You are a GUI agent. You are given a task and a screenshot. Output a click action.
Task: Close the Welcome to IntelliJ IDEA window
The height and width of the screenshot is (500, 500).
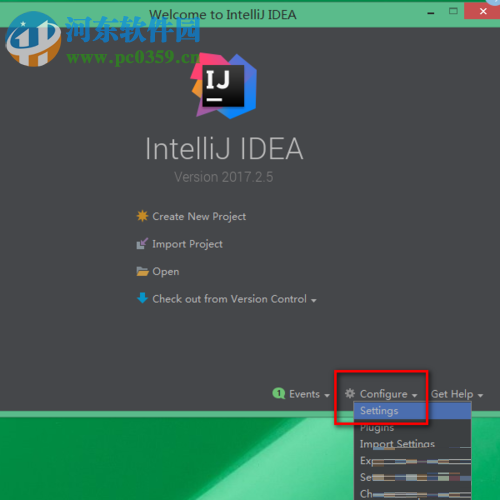point(483,11)
